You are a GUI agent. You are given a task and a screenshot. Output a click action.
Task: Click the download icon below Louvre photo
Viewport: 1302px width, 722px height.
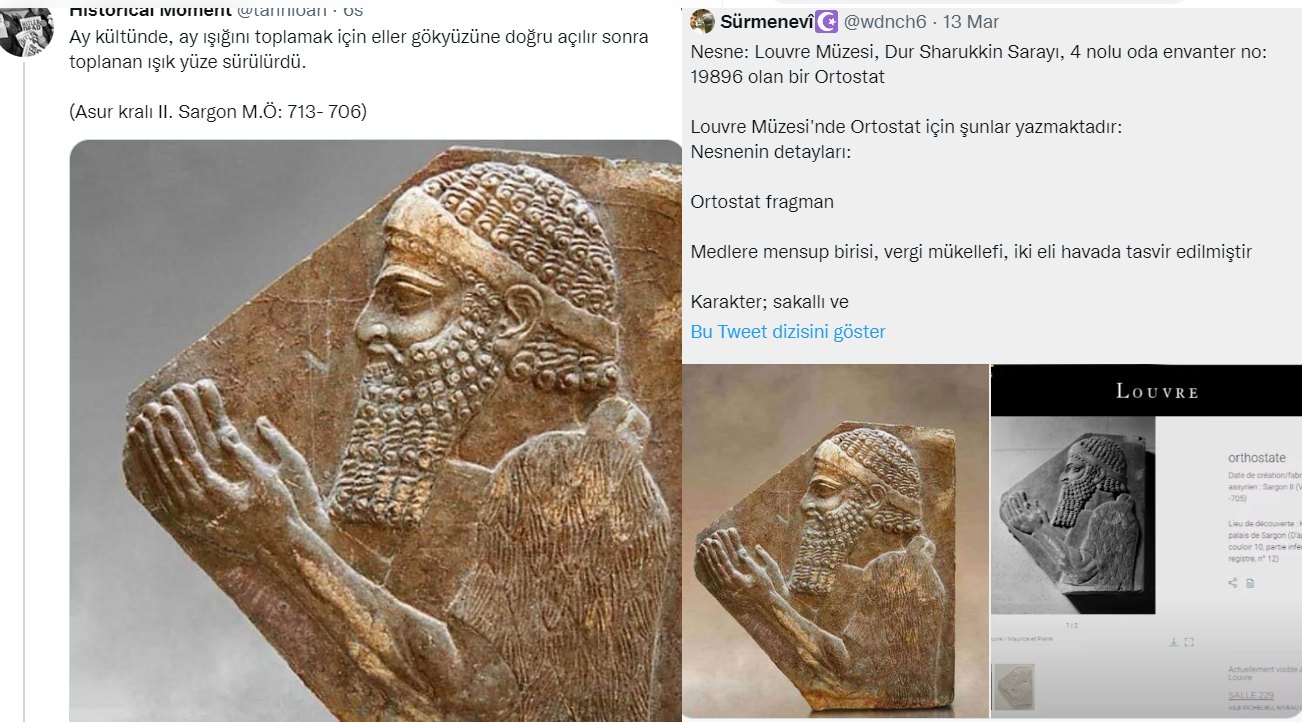[x=1174, y=642]
